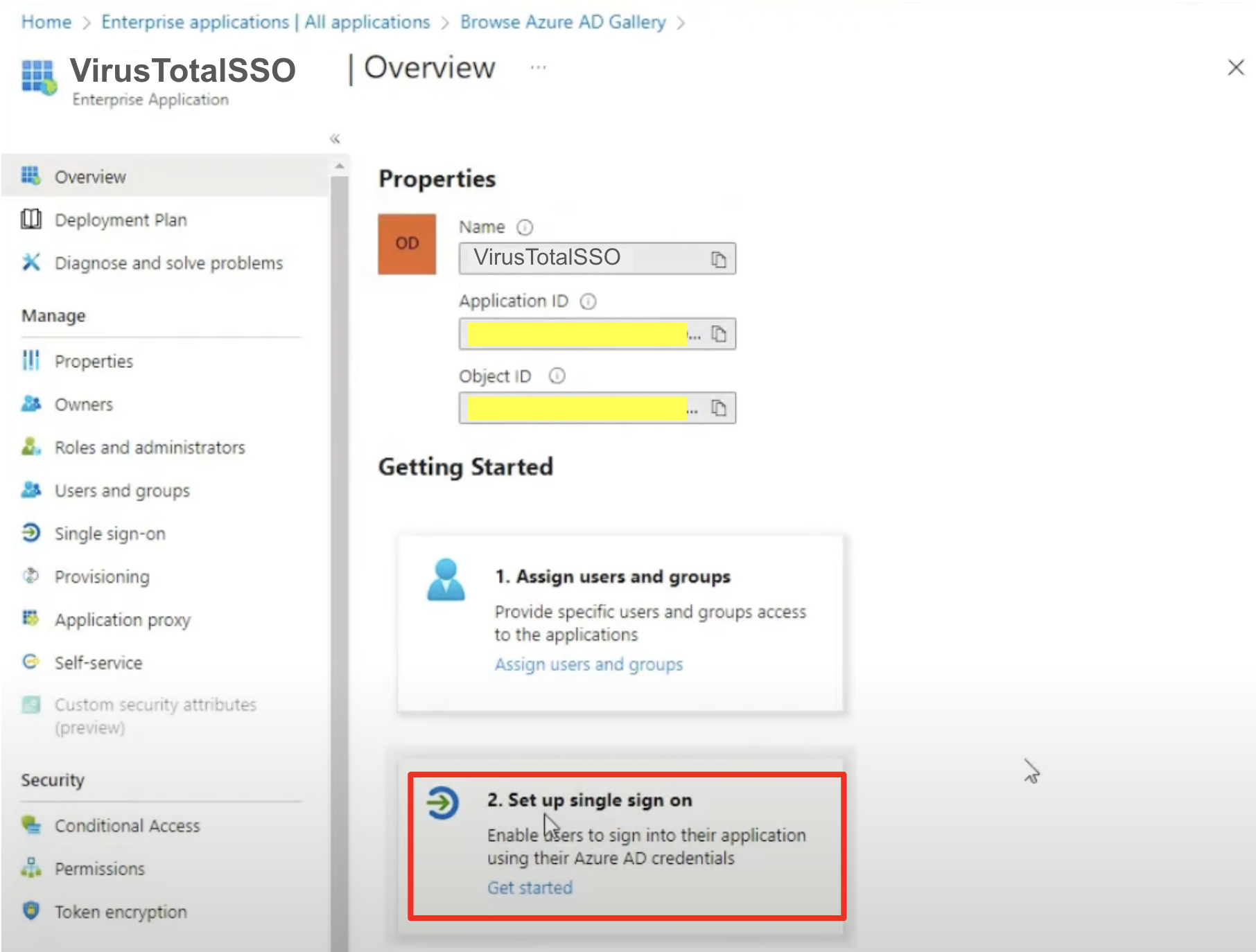The width and height of the screenshot is (1256, 952).
Task: Click the Self-service icon
Action: click(x=30, y=661)
